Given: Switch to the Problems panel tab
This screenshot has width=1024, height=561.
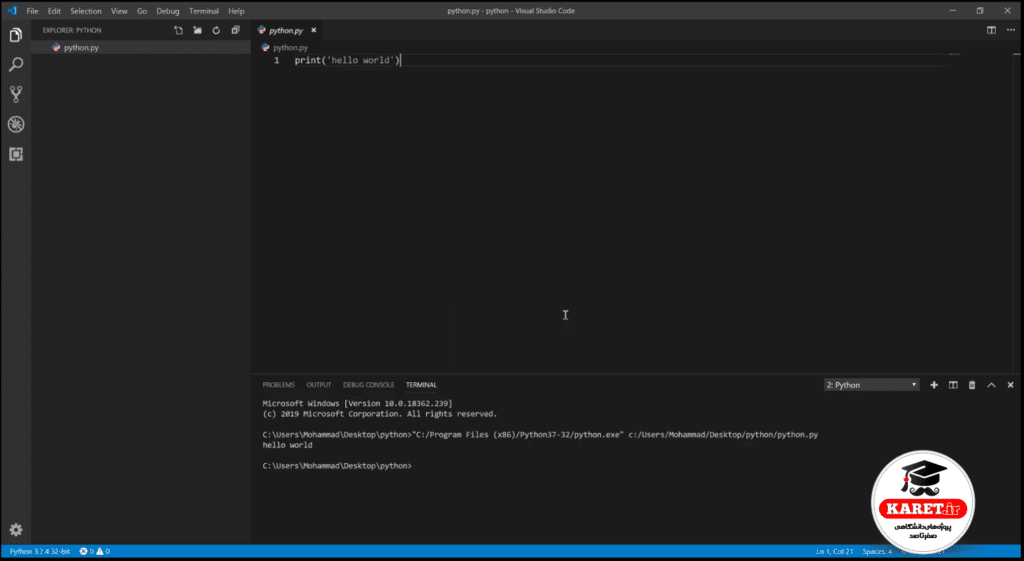Looking at the screenshot, I should (x=278, y=385).
